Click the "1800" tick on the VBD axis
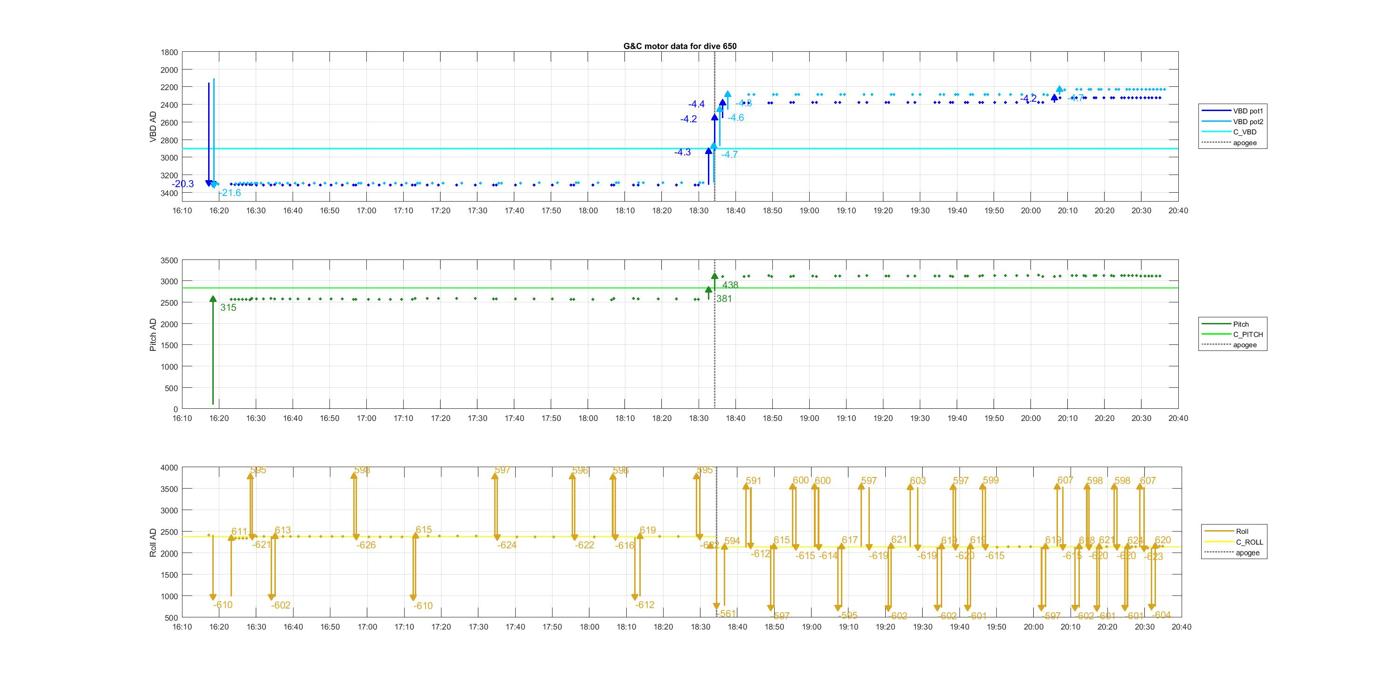 [x=170, y=53]
